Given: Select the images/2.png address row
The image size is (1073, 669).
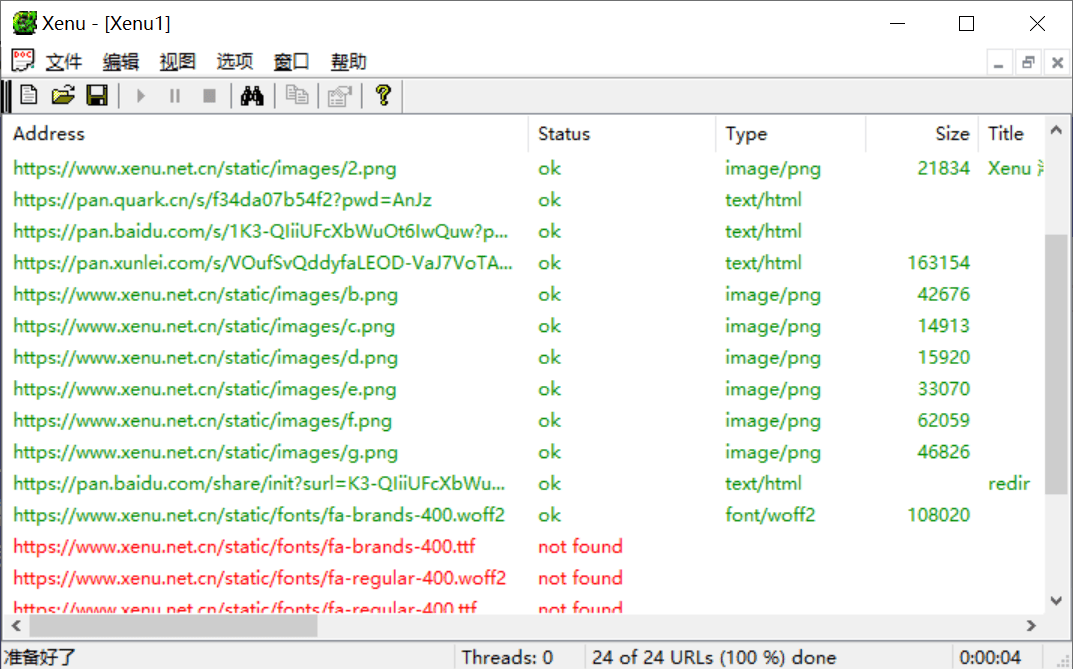Looking at the screenshot, I should pos(524,168).
